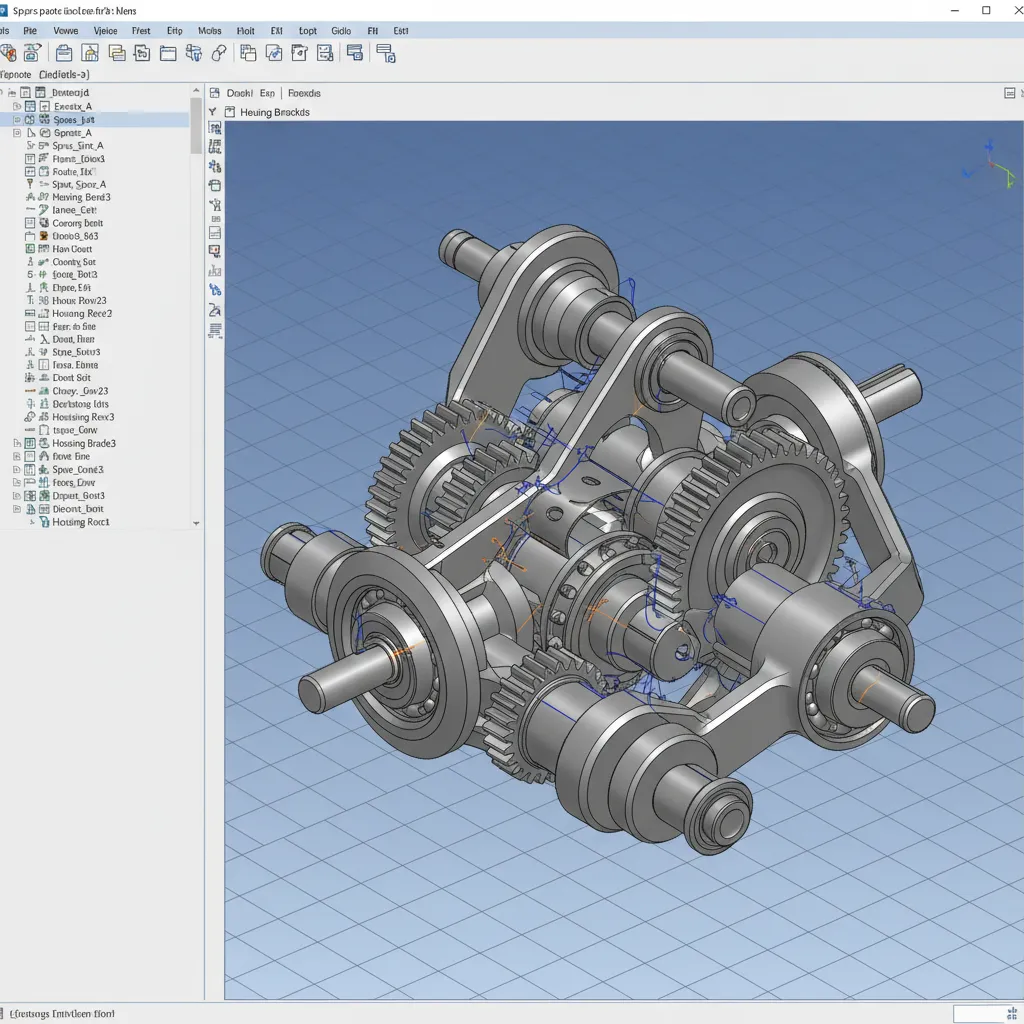Click the first tool icon in the viewport sidebar
Image resolution: width=1024 pixels, height=1024 pixels.
[214, 128]
